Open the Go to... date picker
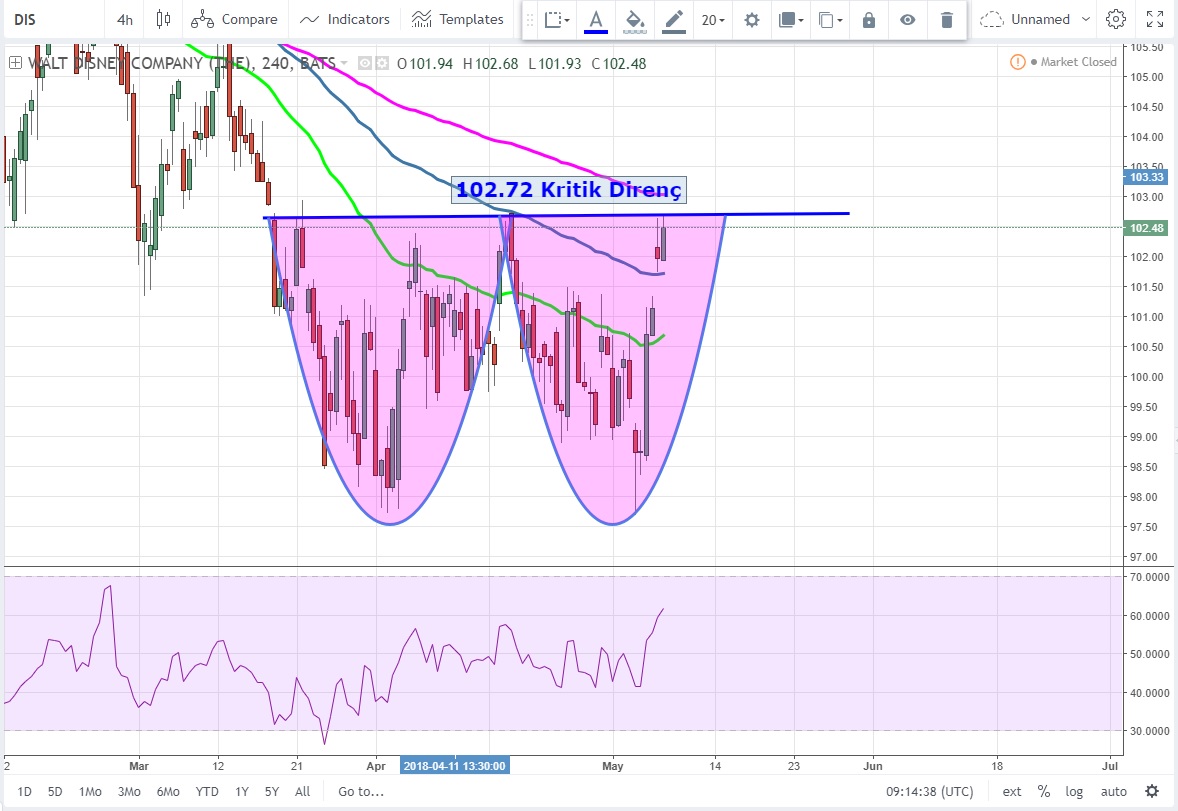The image size is (1178, 811). tap(360, 791)
